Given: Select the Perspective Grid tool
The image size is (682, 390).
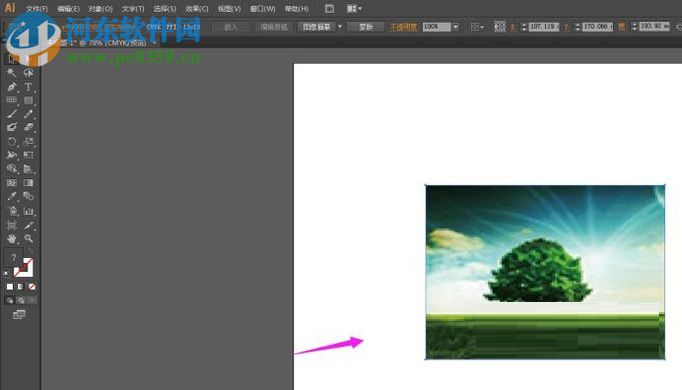Looking at the screenshot, I should (28, 169).
